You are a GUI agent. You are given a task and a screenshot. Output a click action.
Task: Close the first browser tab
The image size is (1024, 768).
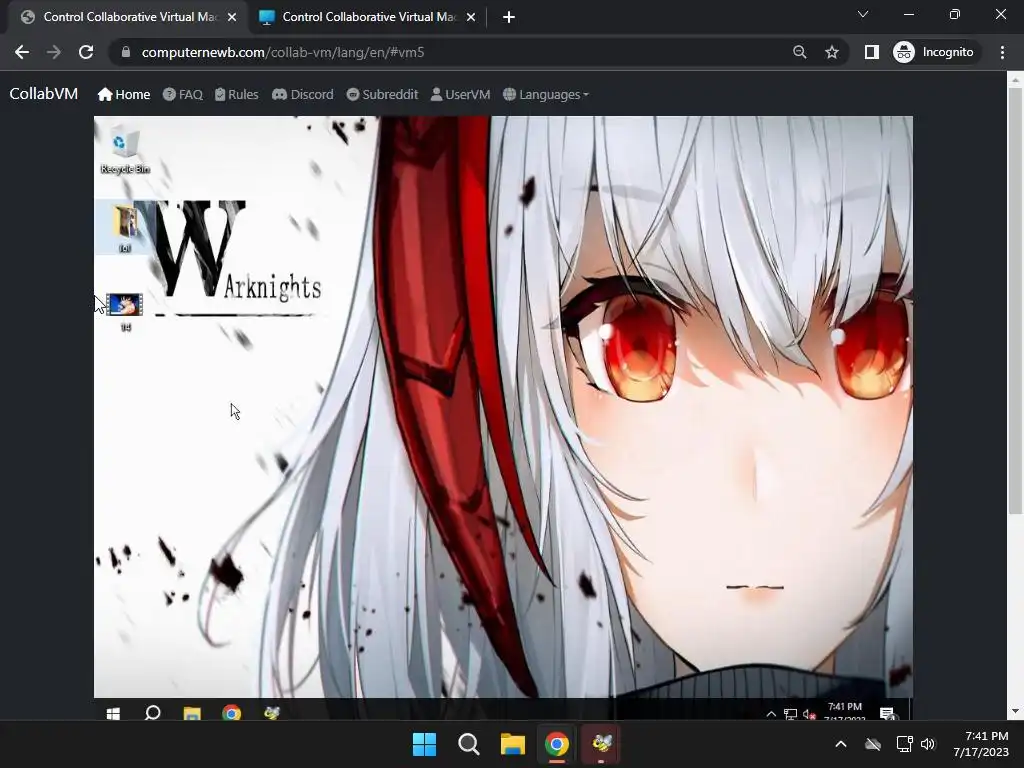[x=232, y=17]
